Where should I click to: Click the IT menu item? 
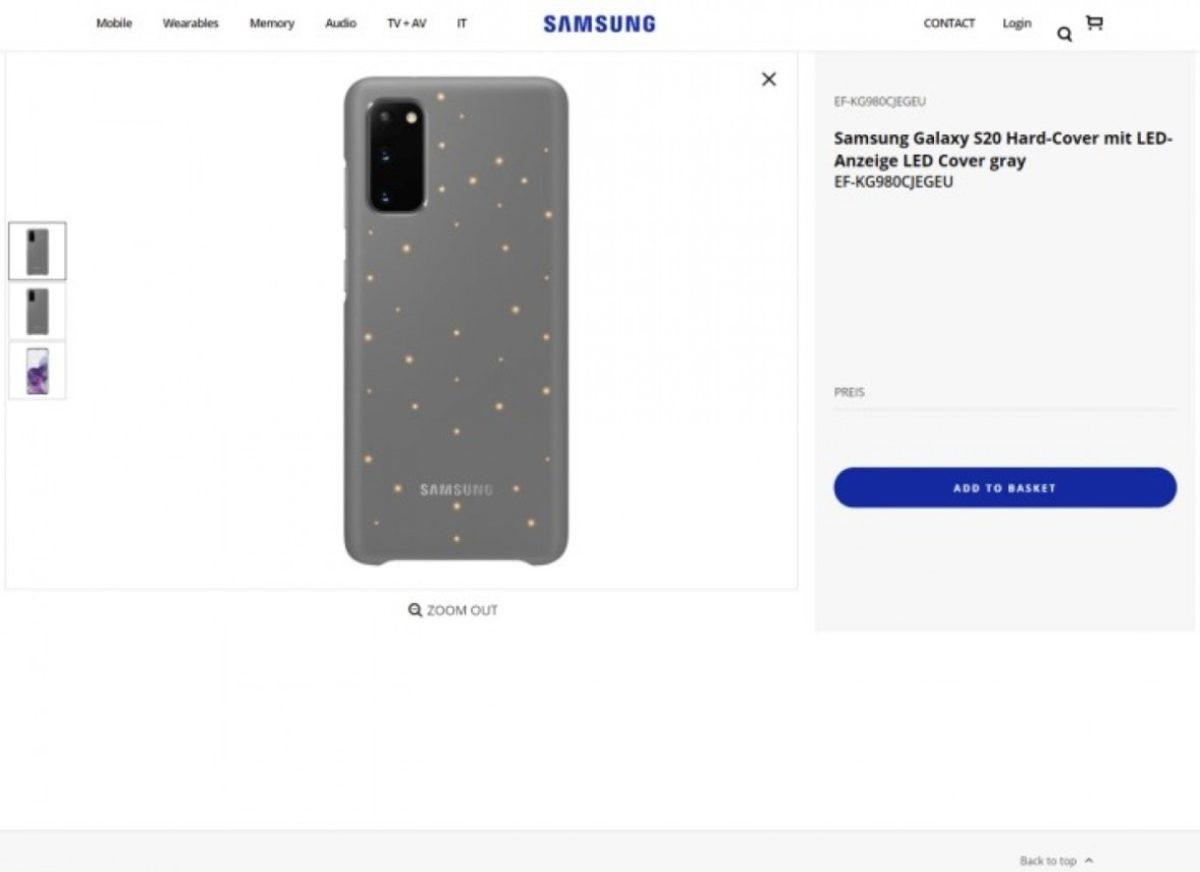(462, 23)
